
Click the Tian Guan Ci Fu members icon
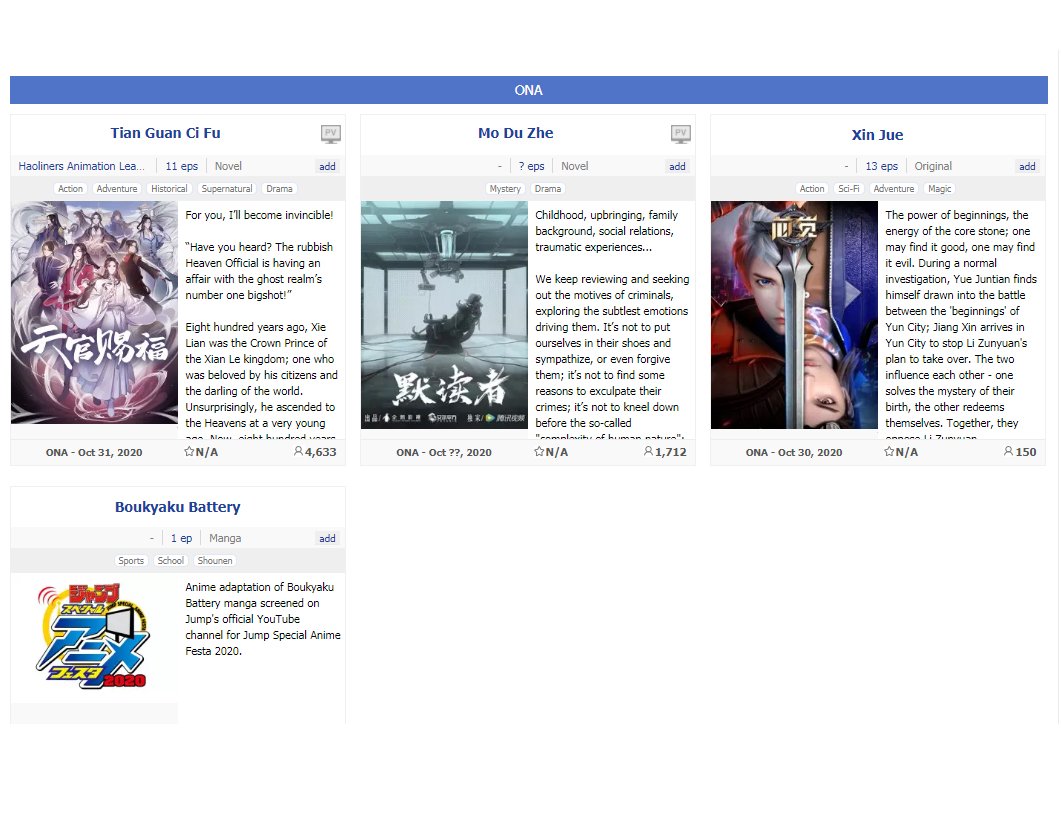[298, 451]
